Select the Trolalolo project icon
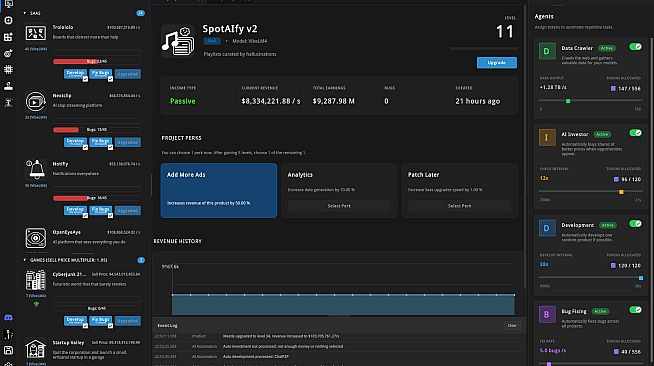This screenshot has height=366, width=654. pyautogui.click(x=35, y=33)
